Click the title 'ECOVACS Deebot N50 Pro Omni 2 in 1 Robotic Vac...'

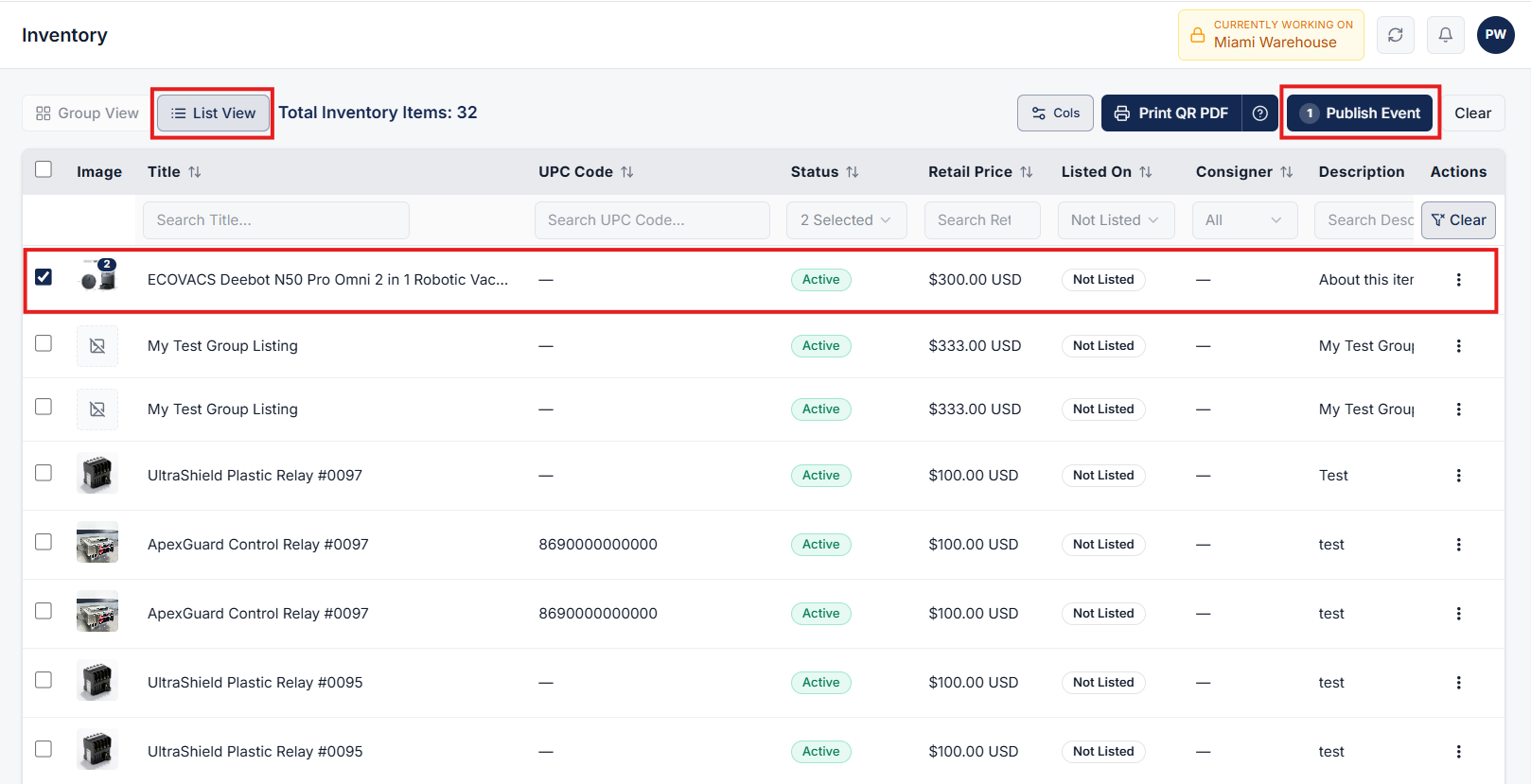[x=327, y=280]
